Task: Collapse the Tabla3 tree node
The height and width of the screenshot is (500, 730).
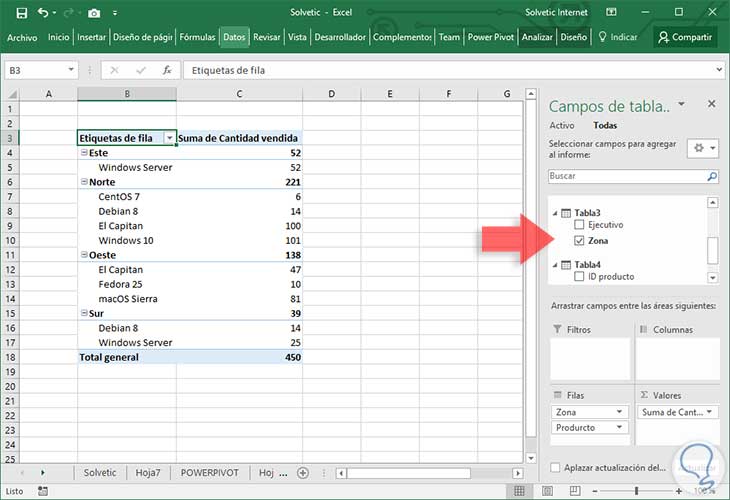Action: [554, 211]
